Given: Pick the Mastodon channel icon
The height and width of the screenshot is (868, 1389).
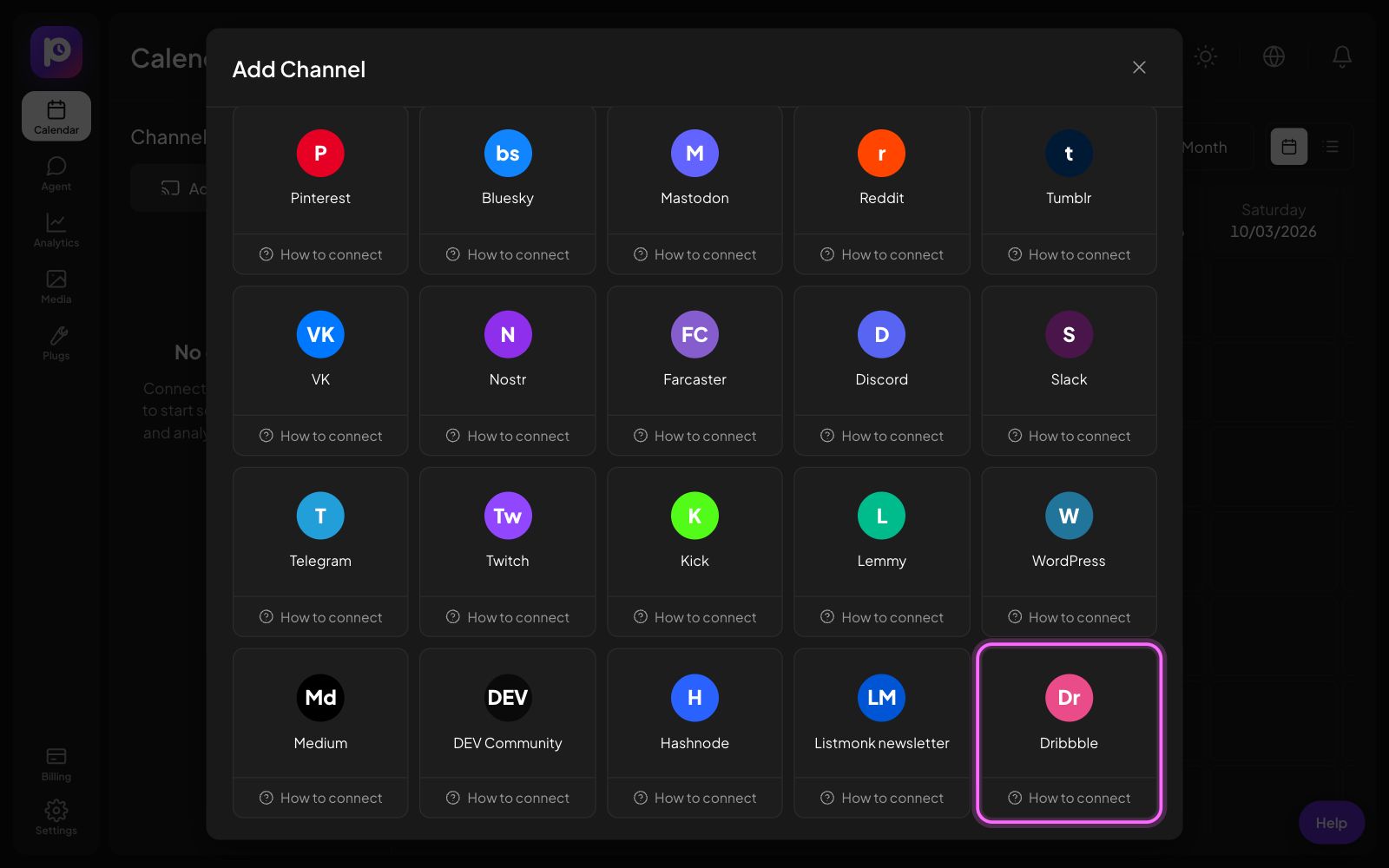Looking at the screenshot, I should click(694, 153).
